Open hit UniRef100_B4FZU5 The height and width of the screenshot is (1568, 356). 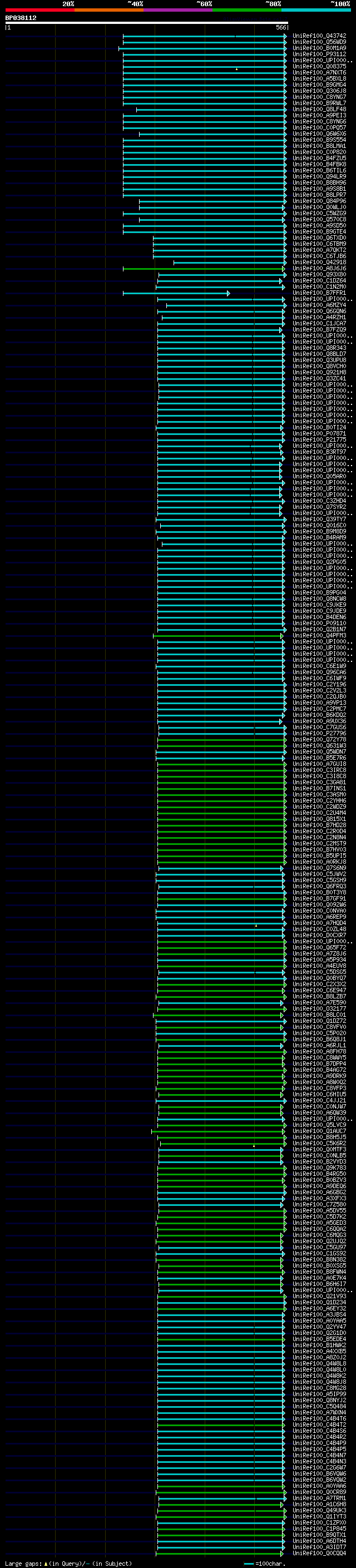pos(319,159)
